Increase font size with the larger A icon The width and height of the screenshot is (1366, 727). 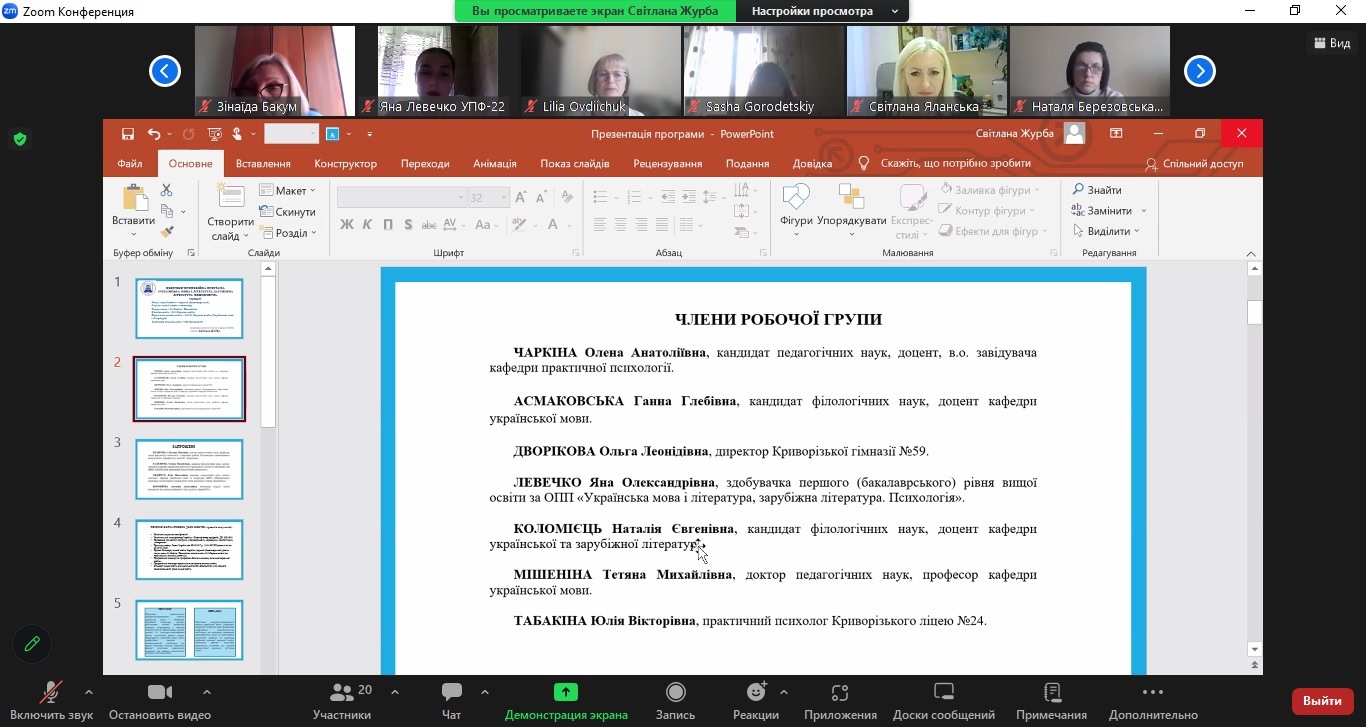coord(521,198)
